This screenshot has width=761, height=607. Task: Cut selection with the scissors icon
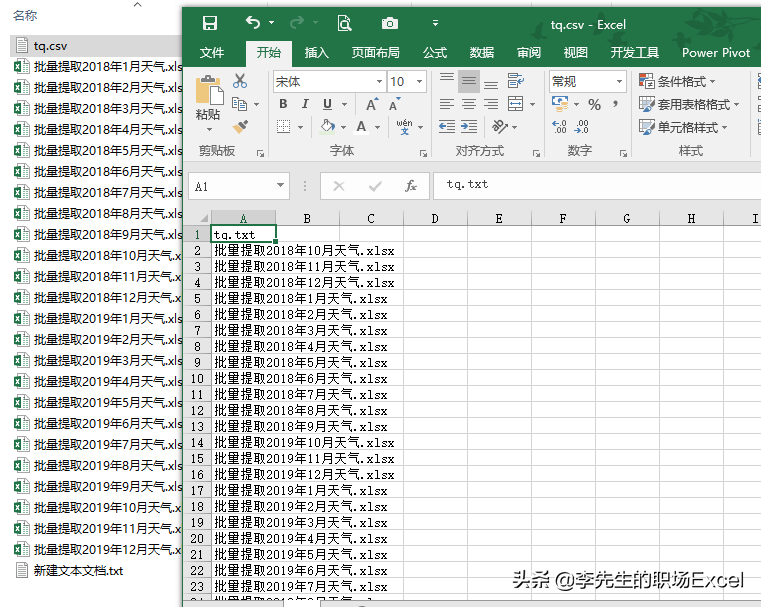point(240,81)
